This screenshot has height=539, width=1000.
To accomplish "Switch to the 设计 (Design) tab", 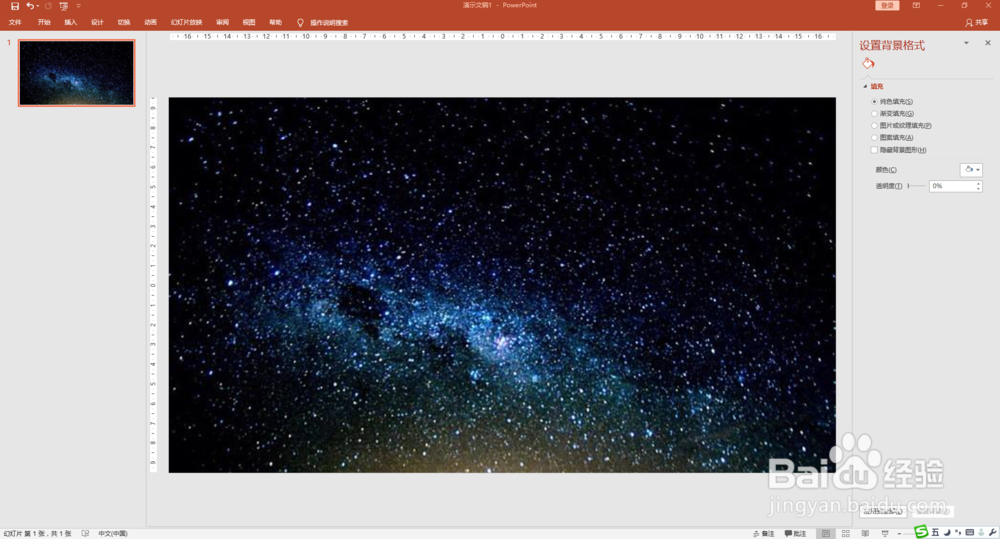I will [97, 22].
